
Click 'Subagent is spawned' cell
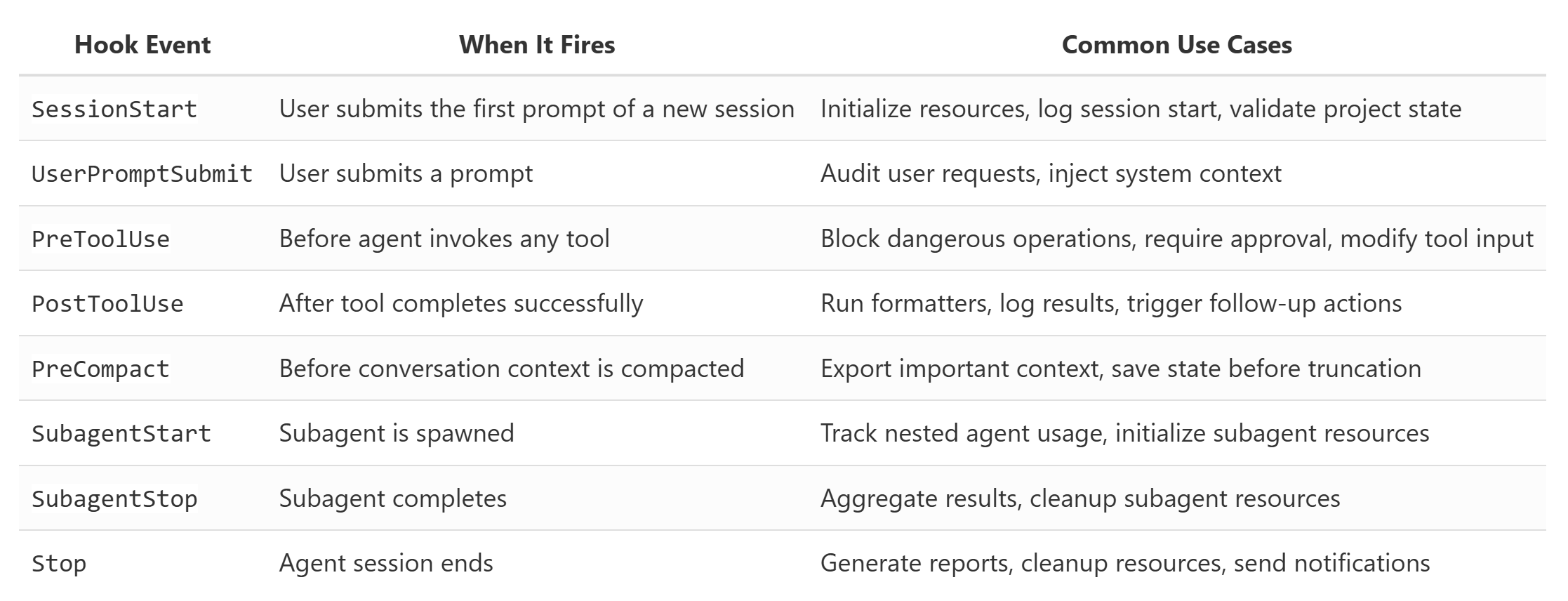pos(397,433)
